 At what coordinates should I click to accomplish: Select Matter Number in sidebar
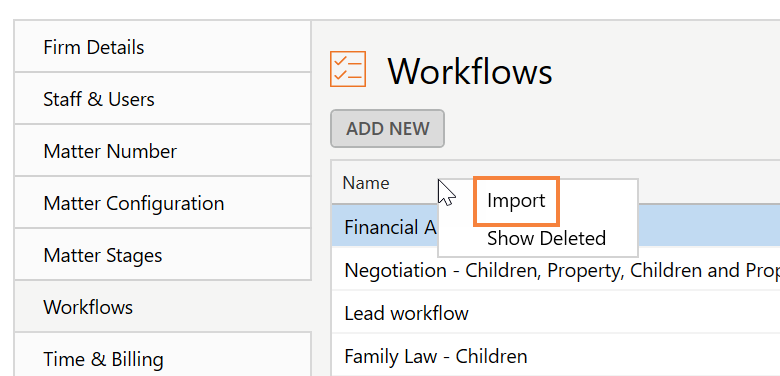pyautogui.click(x=163, y=151)
